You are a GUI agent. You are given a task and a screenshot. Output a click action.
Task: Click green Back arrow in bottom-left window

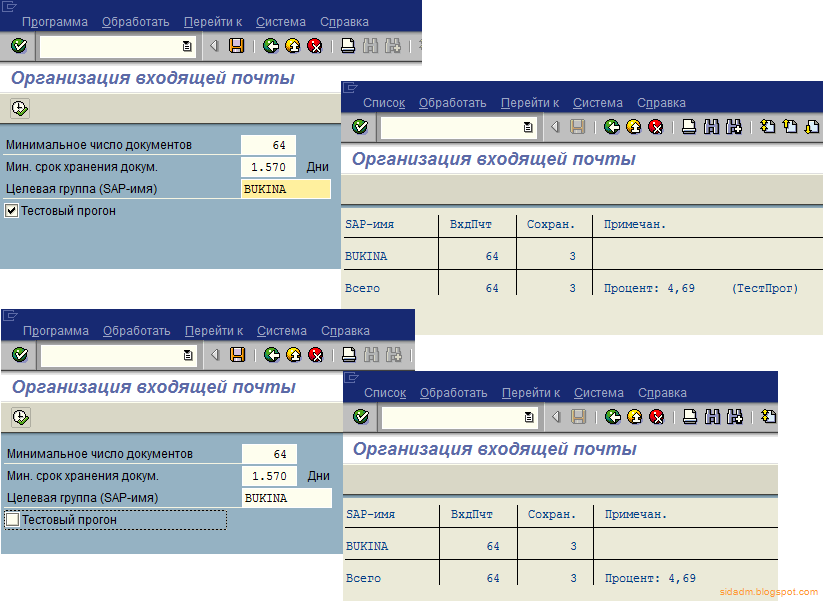[272, 355]
